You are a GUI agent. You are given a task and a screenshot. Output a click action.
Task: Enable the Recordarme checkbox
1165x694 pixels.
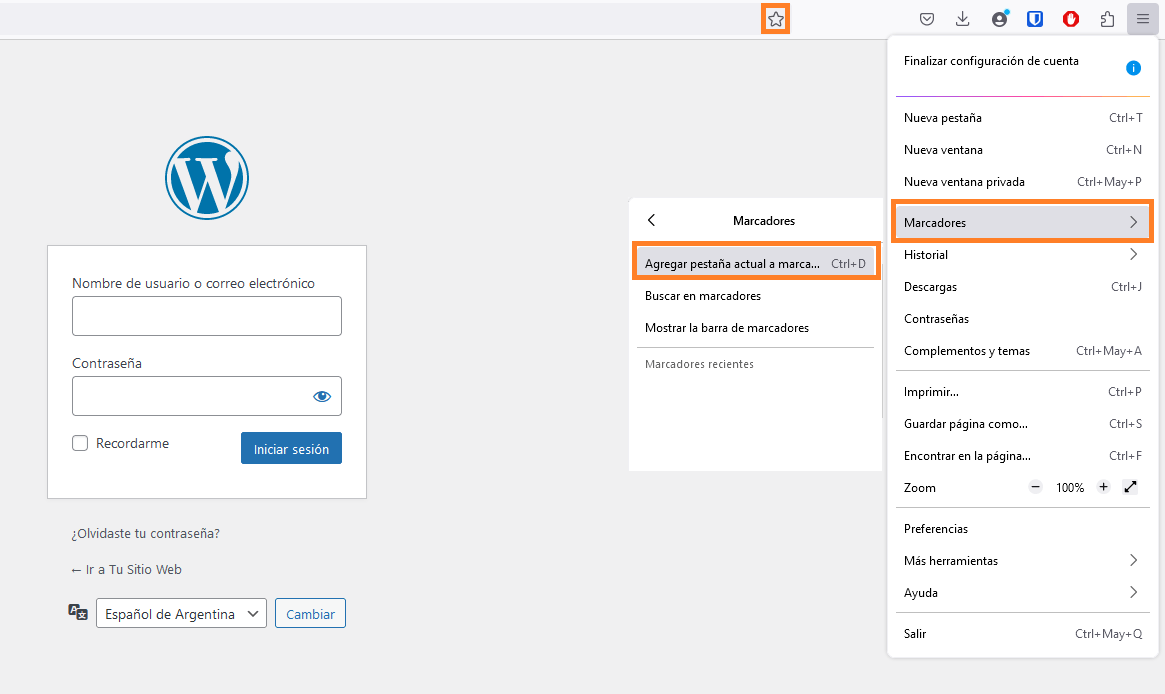coord(80,443)
